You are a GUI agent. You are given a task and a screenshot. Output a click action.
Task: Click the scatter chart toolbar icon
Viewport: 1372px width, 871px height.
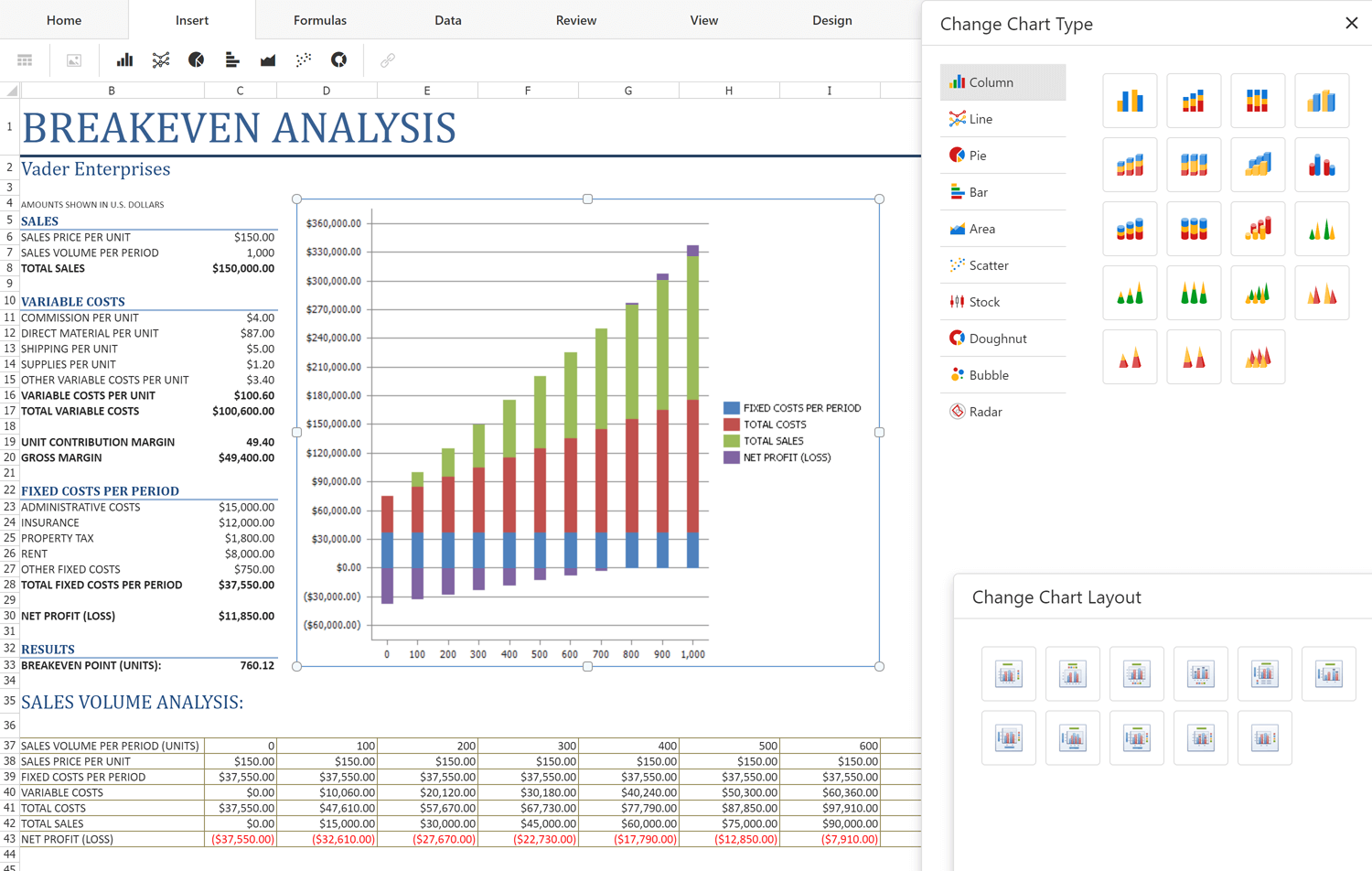pos(303,60)
